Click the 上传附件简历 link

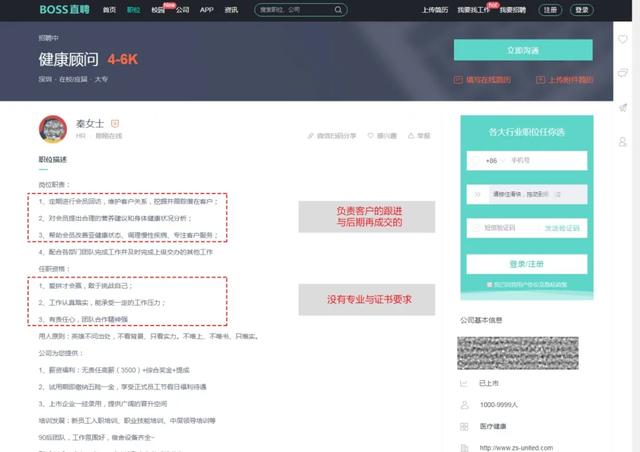tap(570, 80)
